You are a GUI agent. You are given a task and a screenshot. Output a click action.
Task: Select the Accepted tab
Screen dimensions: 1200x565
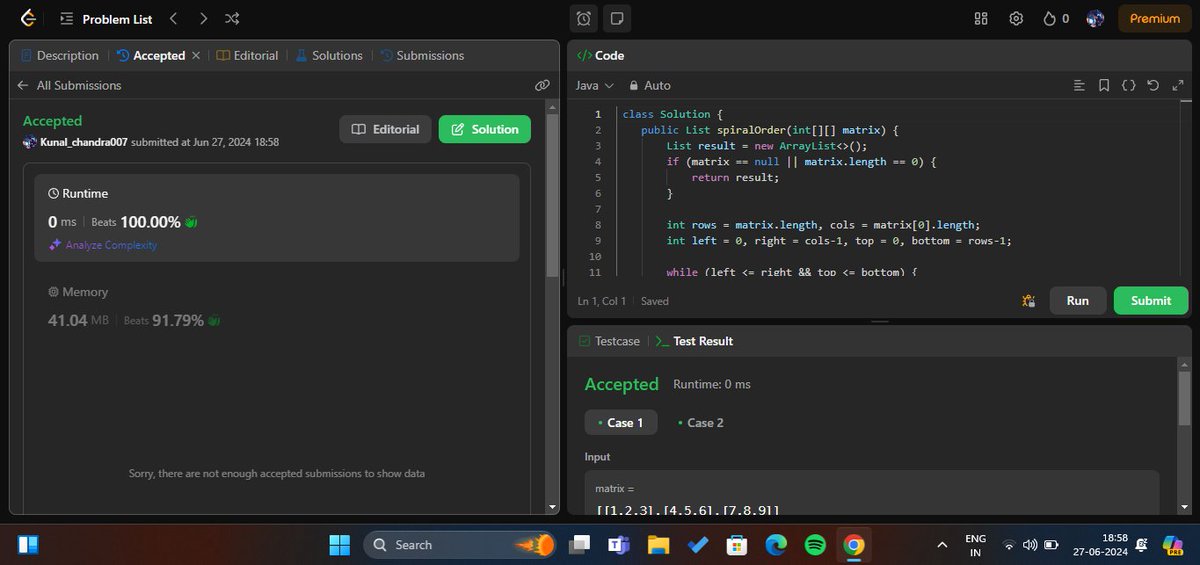click(152, 56)
